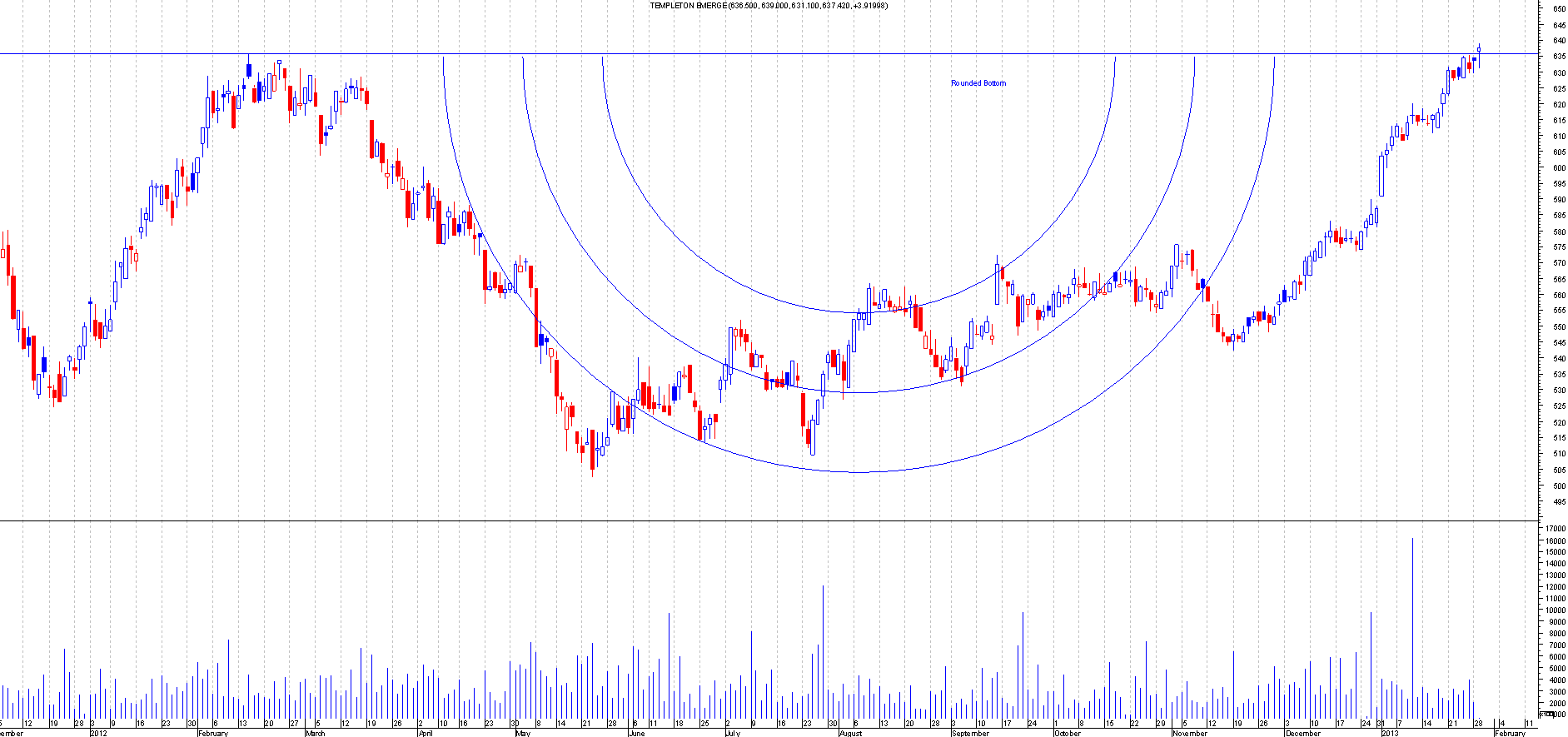Click the 2013 year label on the time axis
This screenshot has width=1568, height=737.
click(1390, 734)
